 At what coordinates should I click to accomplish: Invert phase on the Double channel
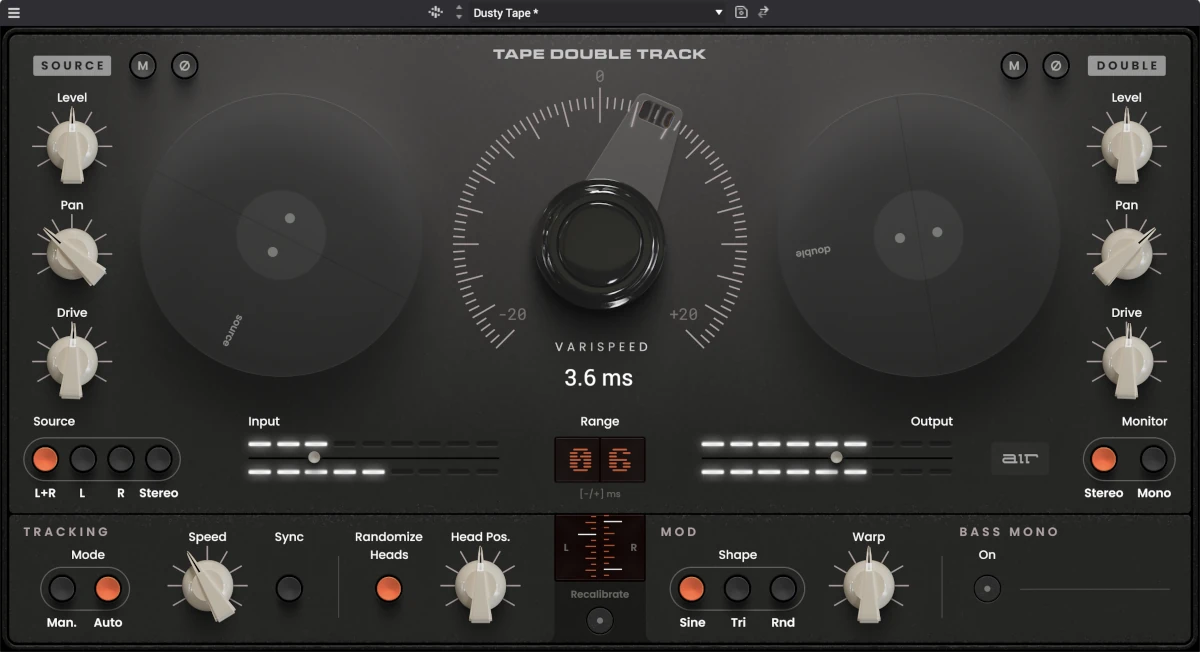coord(1057,66)
